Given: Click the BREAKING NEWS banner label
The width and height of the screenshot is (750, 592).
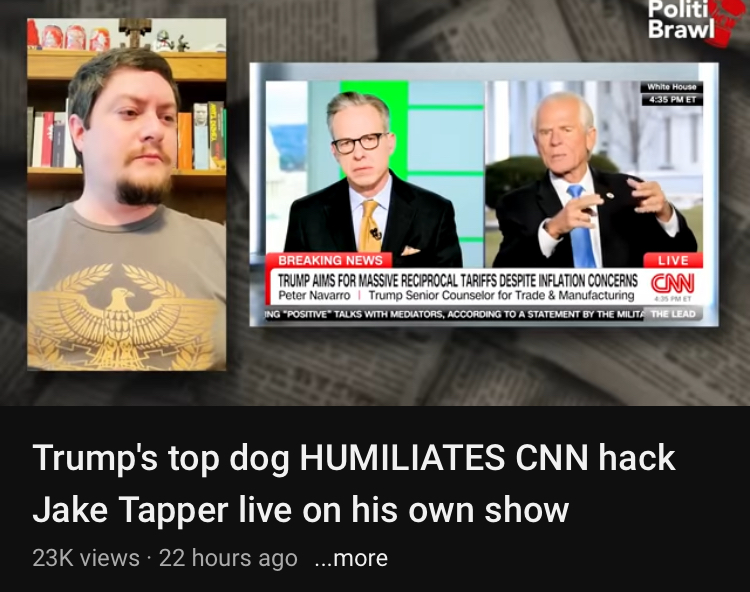Looking at the screenshot, I should (x=330, y=260).
